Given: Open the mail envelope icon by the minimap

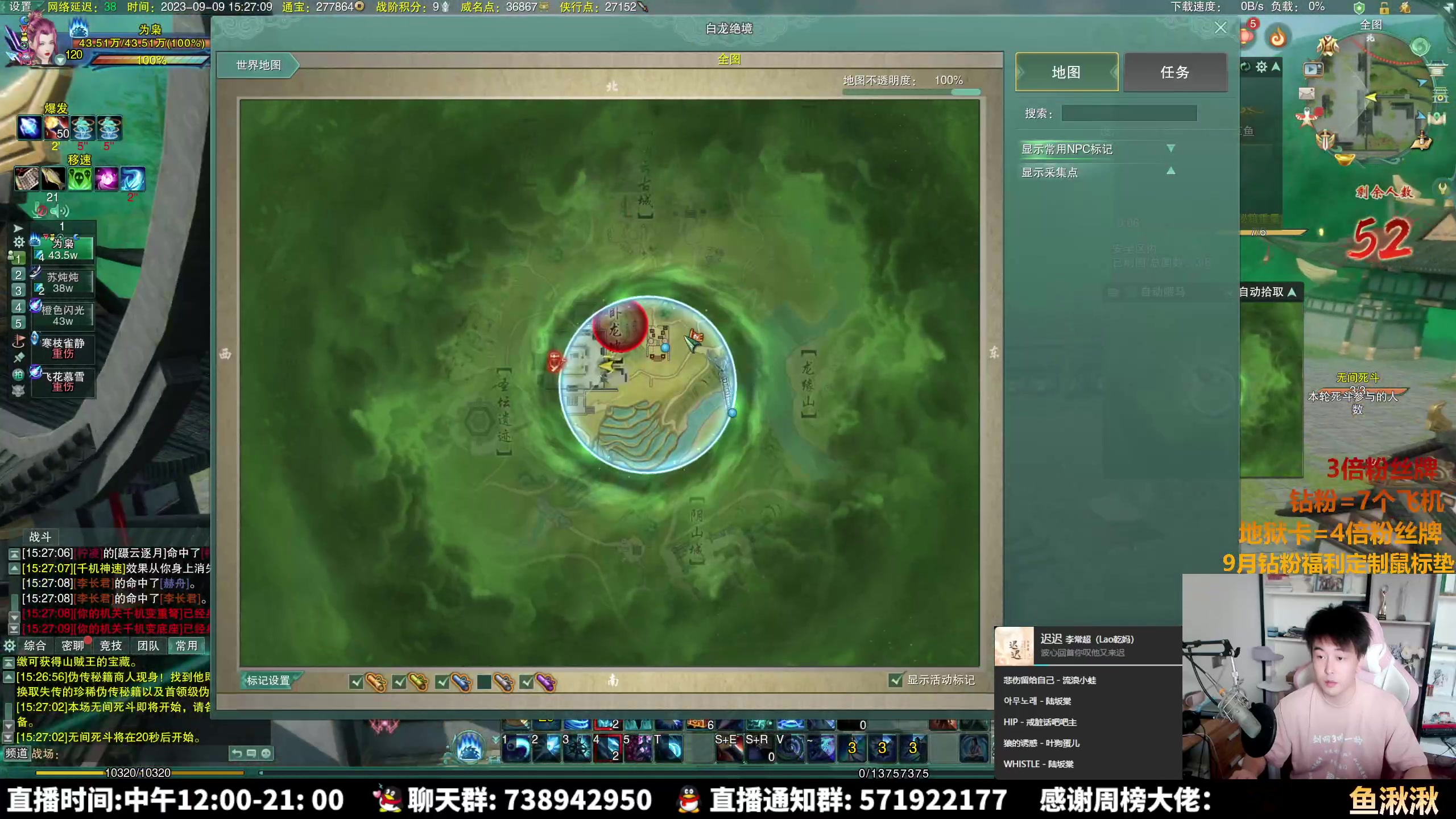Looking at the screenshot, I should click(1307, 93).
